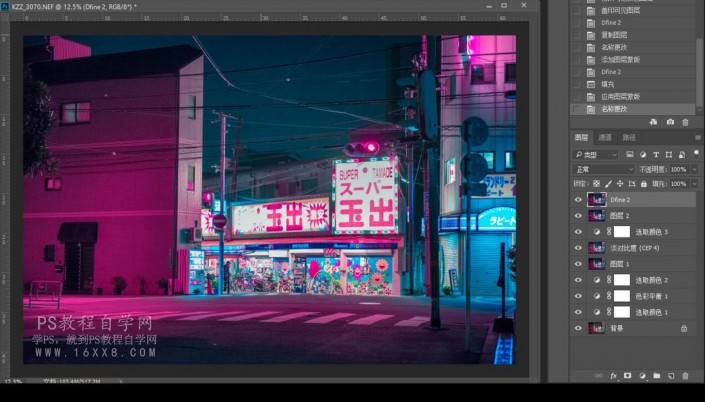Click fill value field 100%

pyautogui.click(x=679, y=184)
